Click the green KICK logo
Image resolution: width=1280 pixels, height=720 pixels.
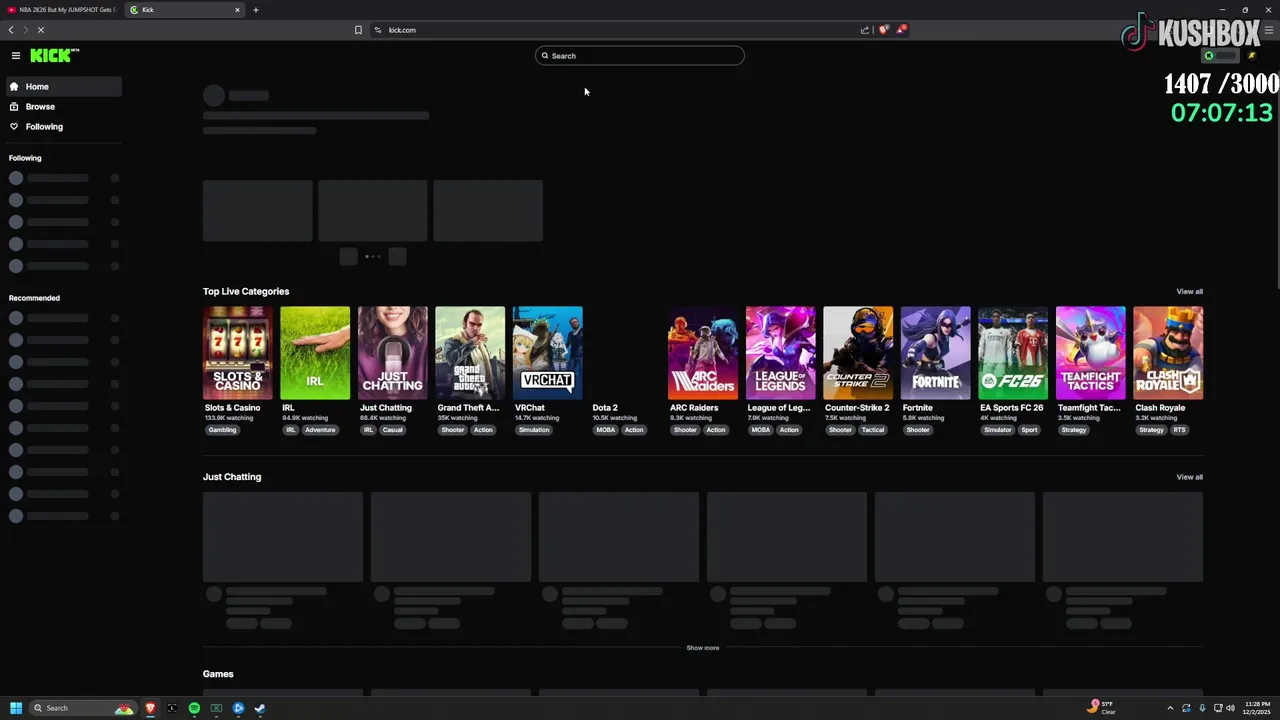click(54, 56)
